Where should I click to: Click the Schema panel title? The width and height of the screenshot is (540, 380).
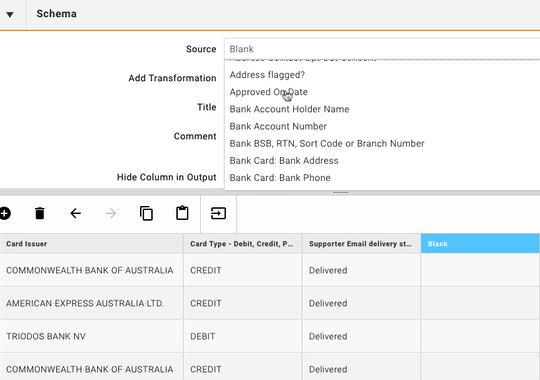(56, 14)
